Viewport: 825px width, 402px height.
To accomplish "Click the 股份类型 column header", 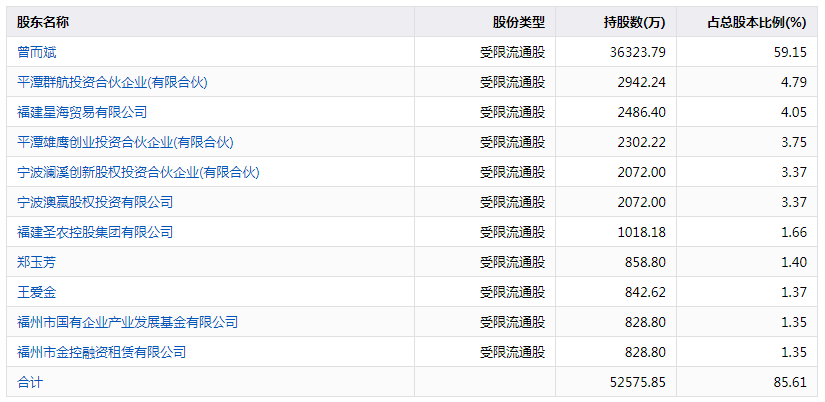I will [519, 22].
